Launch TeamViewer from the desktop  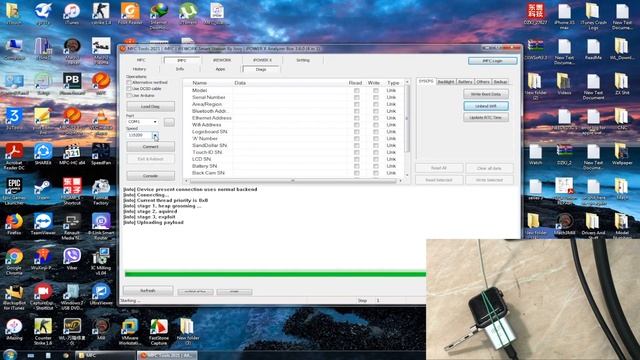click(43, 224)
